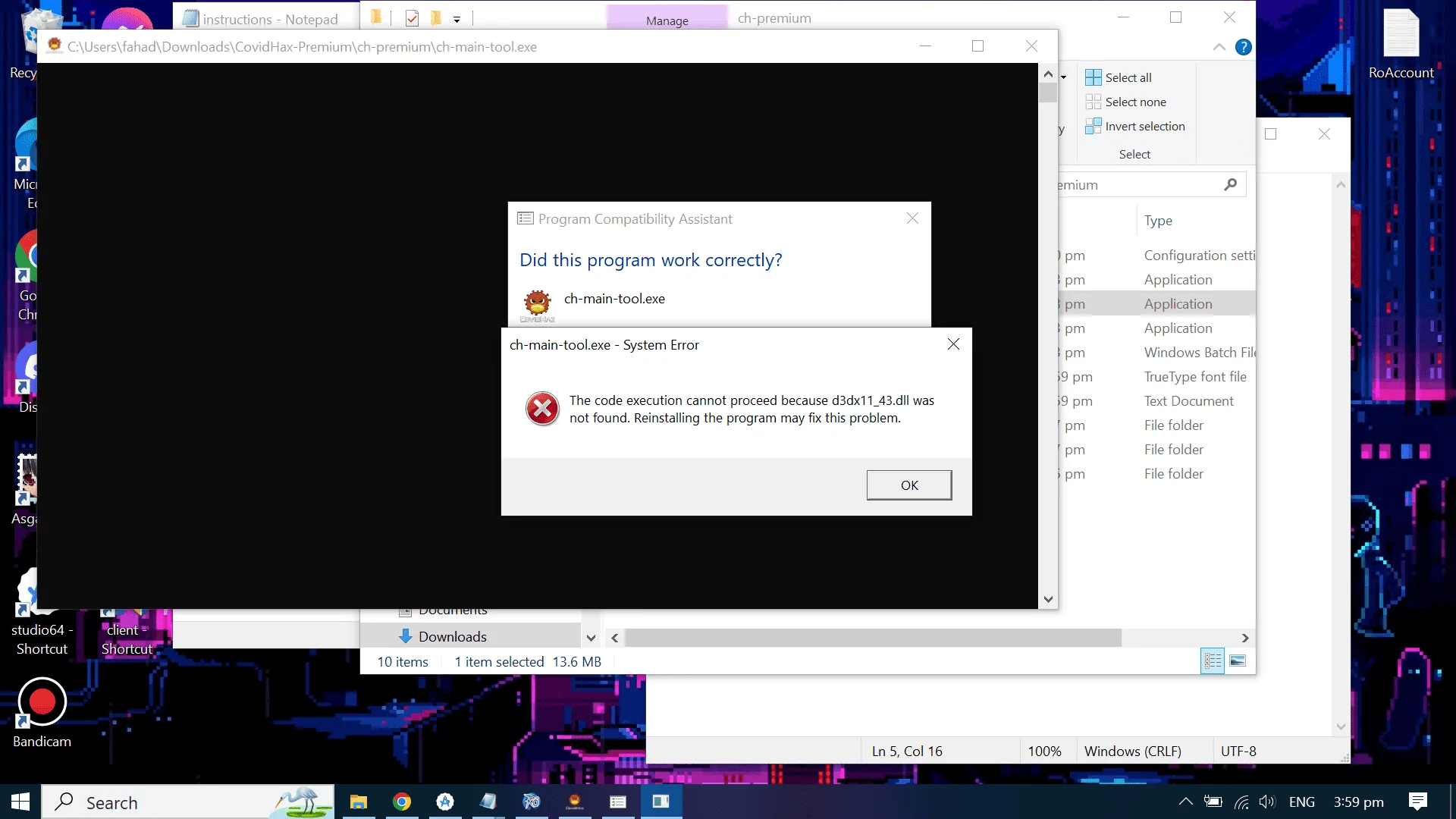Click Select none in Explorer ribbon
Viewport: 1456px width, 819px height.
click(x=1126, y=102)
